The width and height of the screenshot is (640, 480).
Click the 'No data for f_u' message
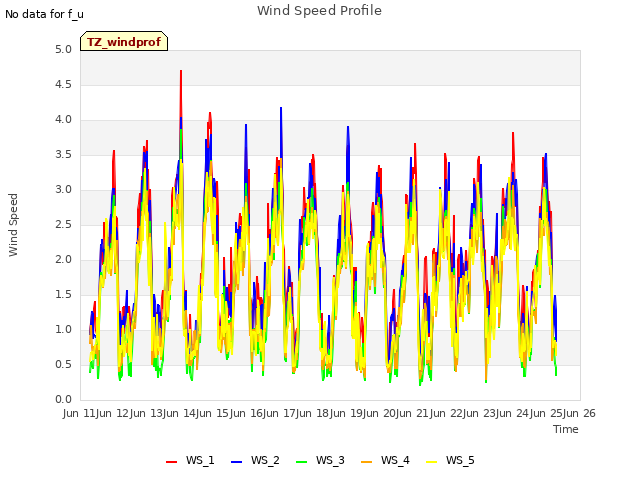coord(44,14)
